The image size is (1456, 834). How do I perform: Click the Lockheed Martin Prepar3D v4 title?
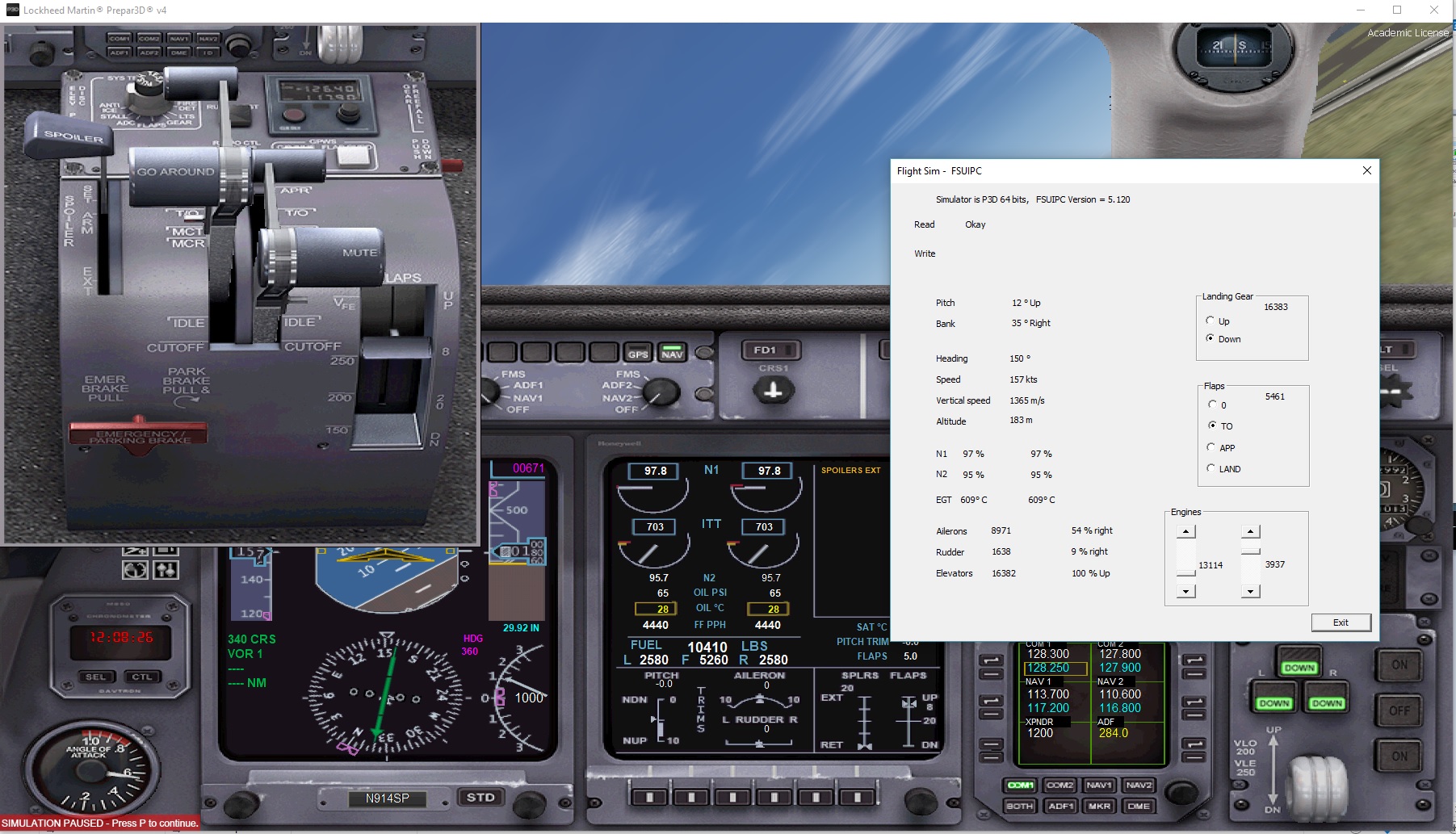pos(94,10)
